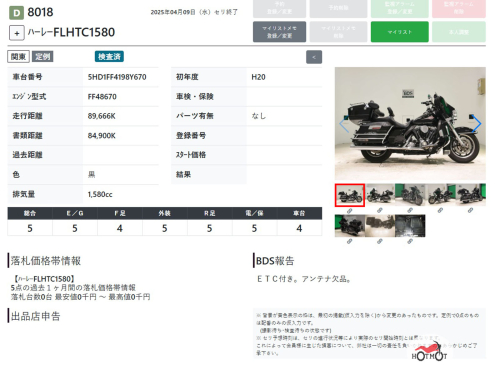Click the plus icon beside ハーレーFLHTC1580
This screenshot has height=378, width=500.
(17, 33)
